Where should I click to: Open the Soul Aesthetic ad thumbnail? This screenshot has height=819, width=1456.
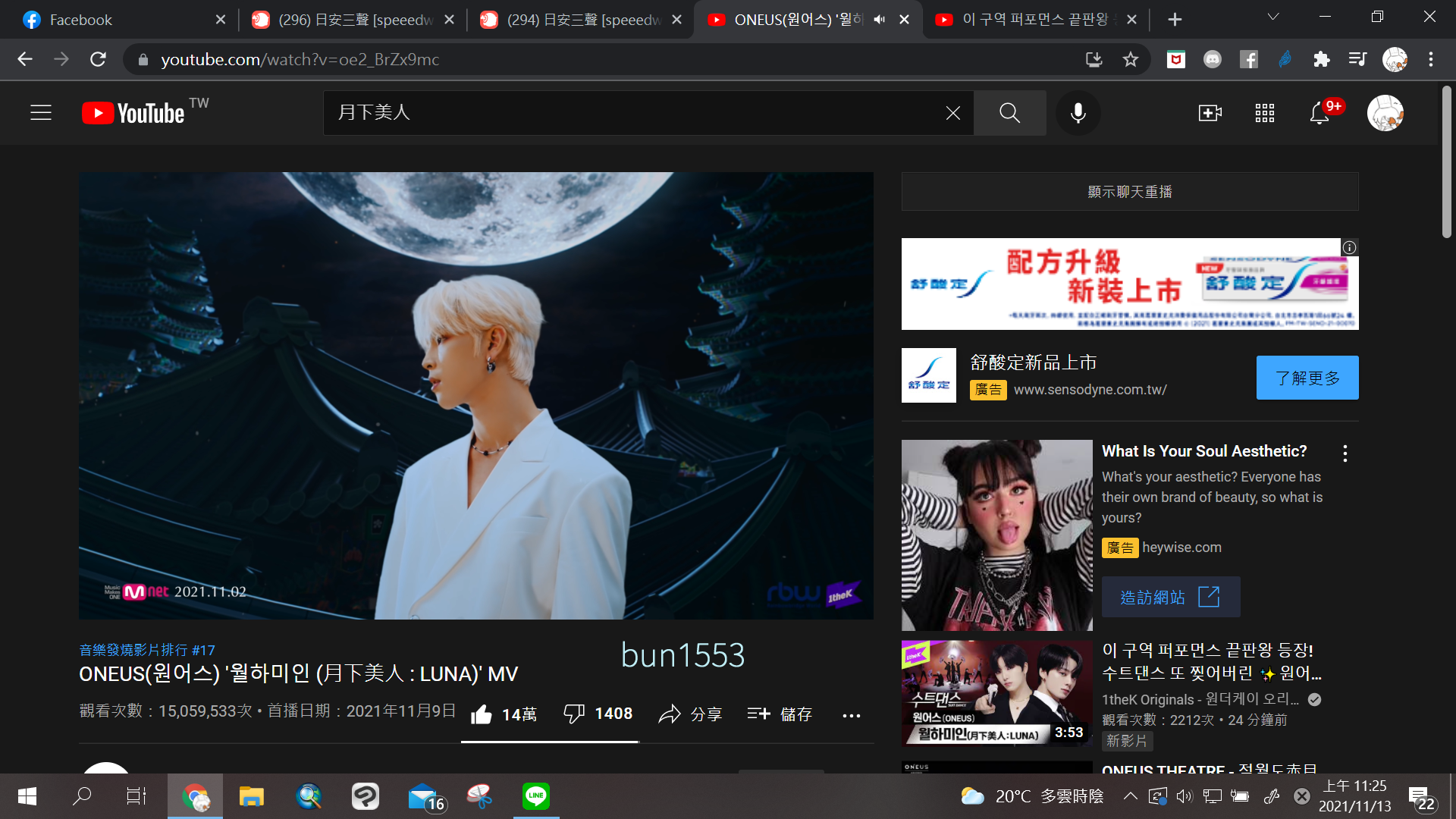(x=997, y=535)
